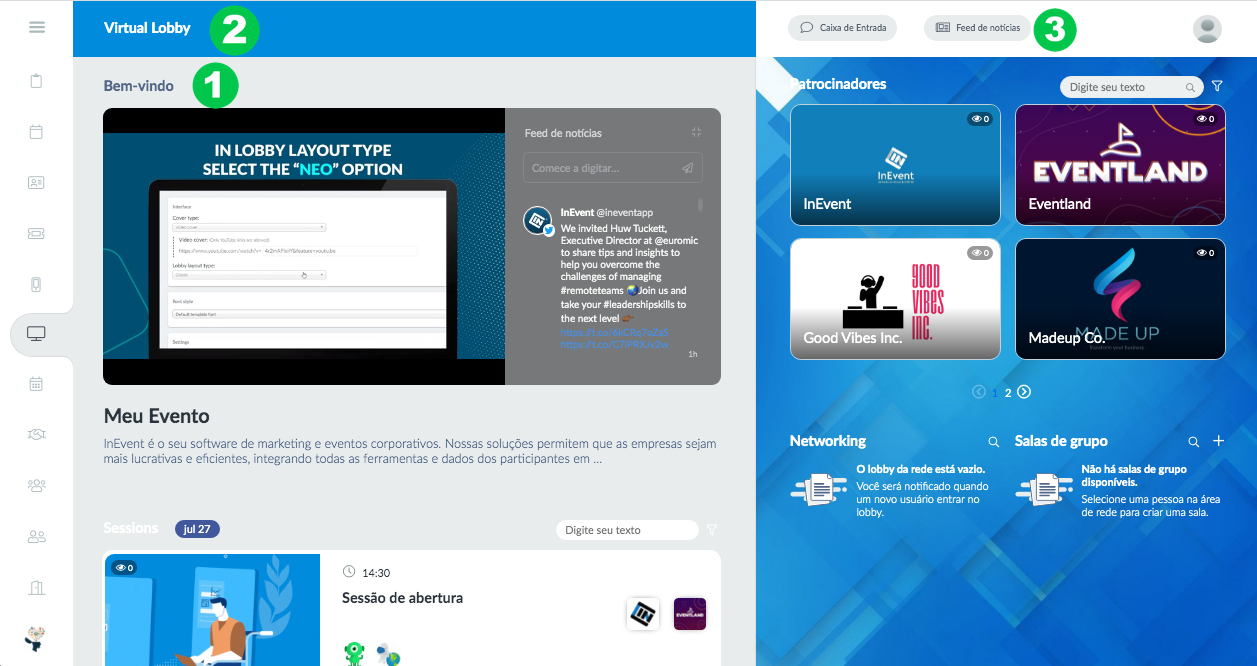
Task: Go to previous sponsors page
Action: coord(979,392)
